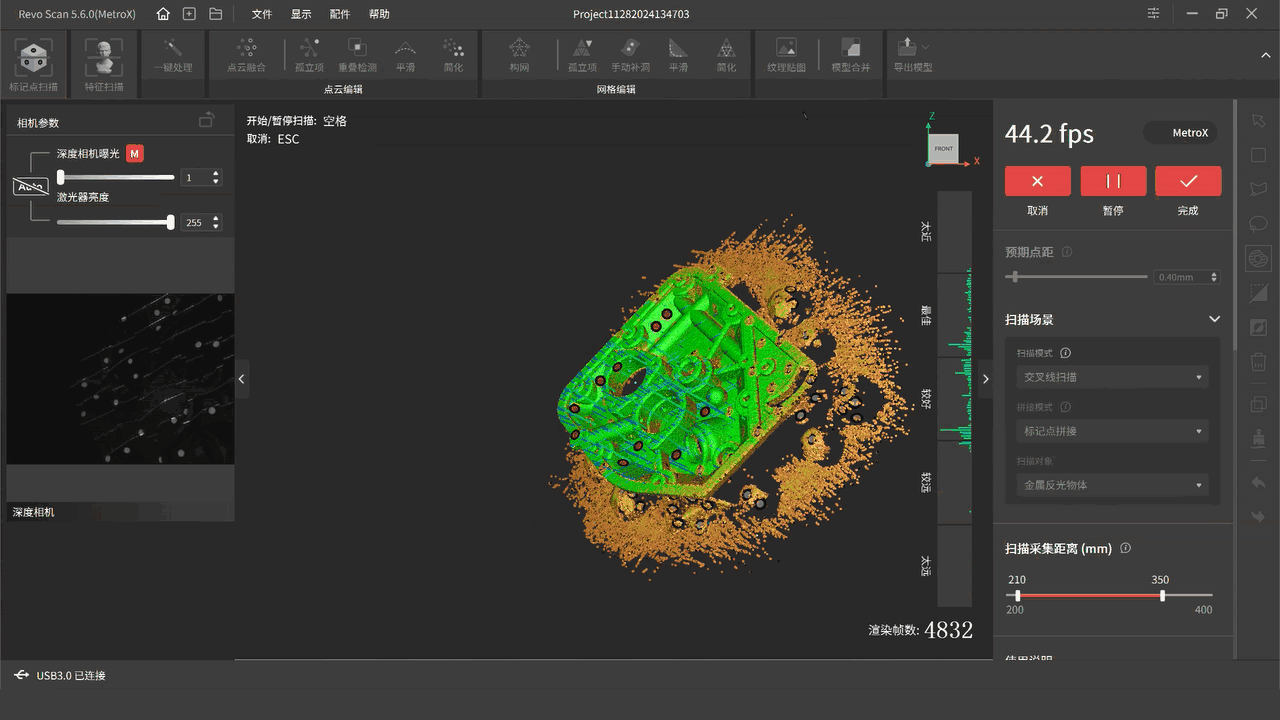This screenshot has height=720, width=1280.
Task: Toggle the Auto exposure button
Action: tap(30, 186)
